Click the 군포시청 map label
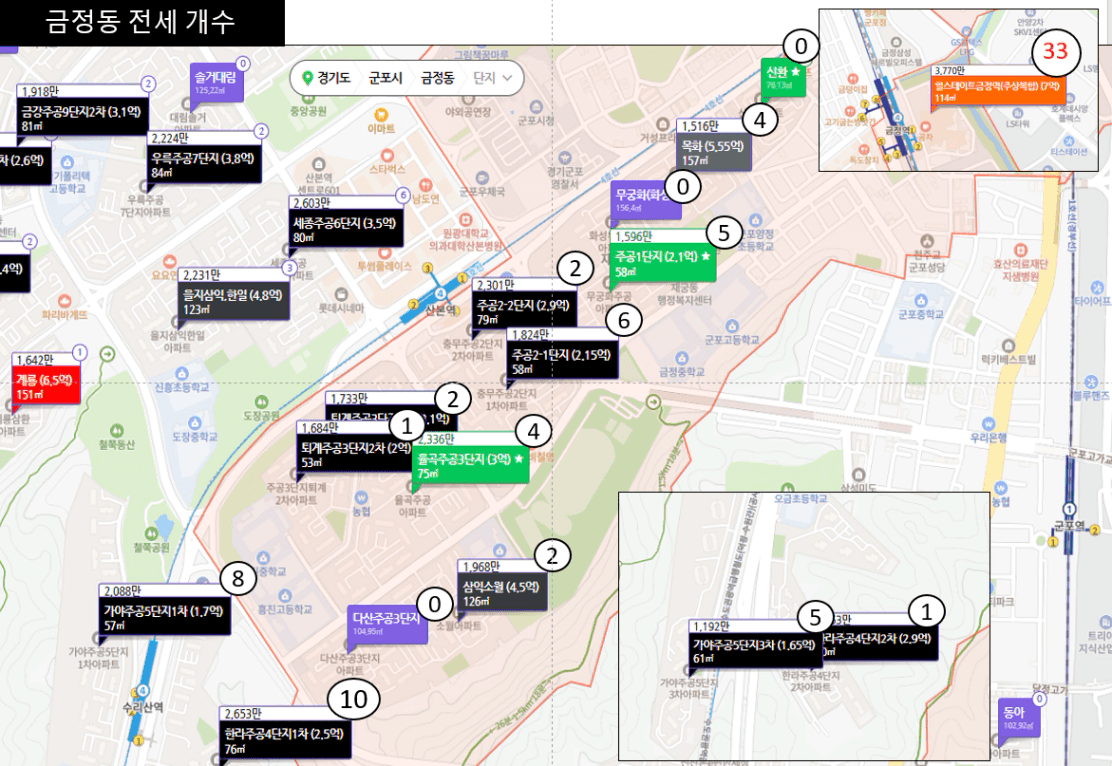1112x766 pixels. (535, 121)
